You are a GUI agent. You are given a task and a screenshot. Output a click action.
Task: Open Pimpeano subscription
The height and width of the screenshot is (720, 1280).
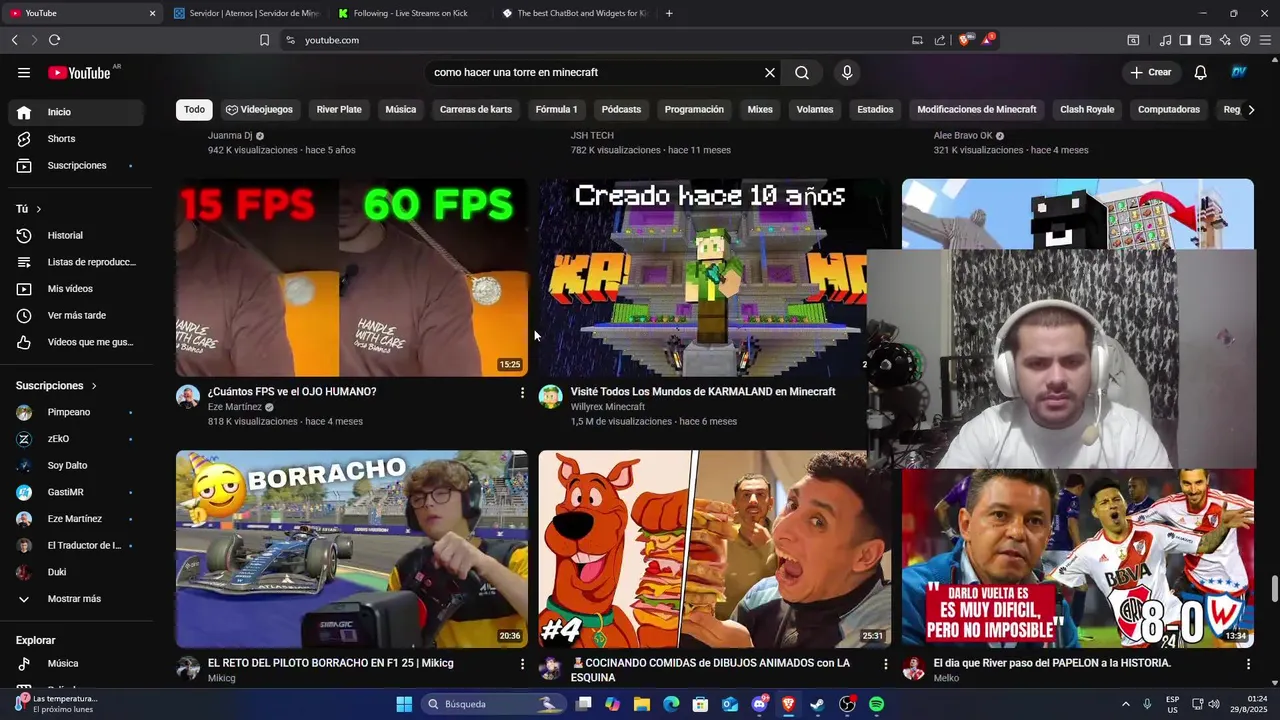tap(76, 412)
